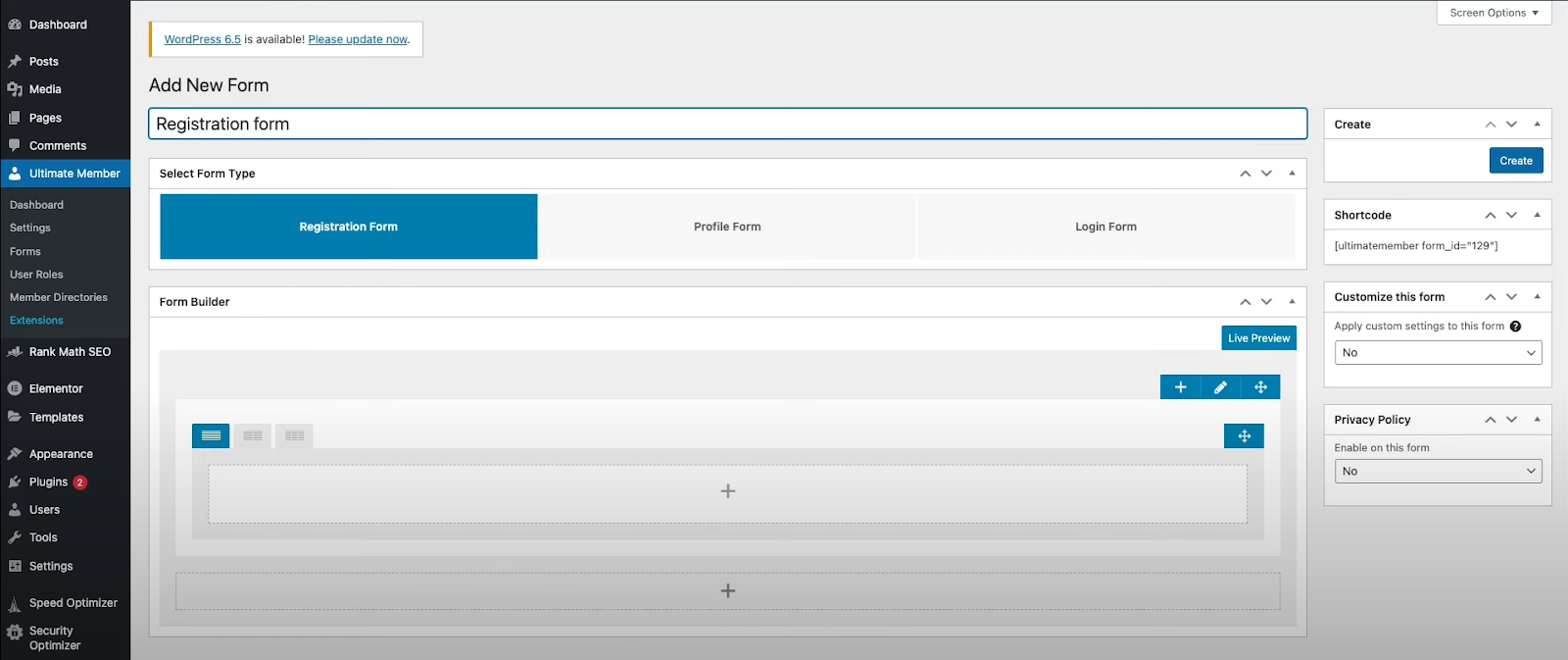The image size is (1568, 660).
Task: Choose the Login Form type
Action: (1105, 227)
